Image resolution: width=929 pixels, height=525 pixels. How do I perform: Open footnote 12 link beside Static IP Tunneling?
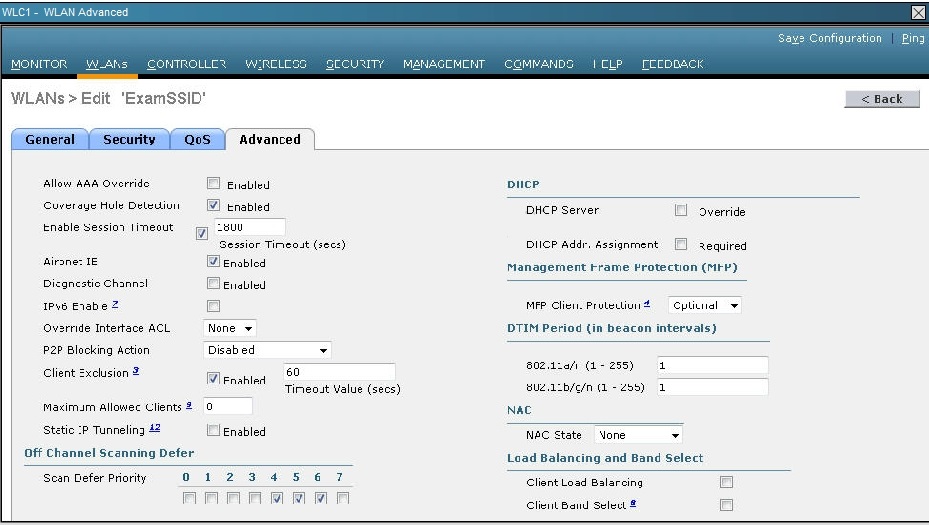[x=155, y=427]
